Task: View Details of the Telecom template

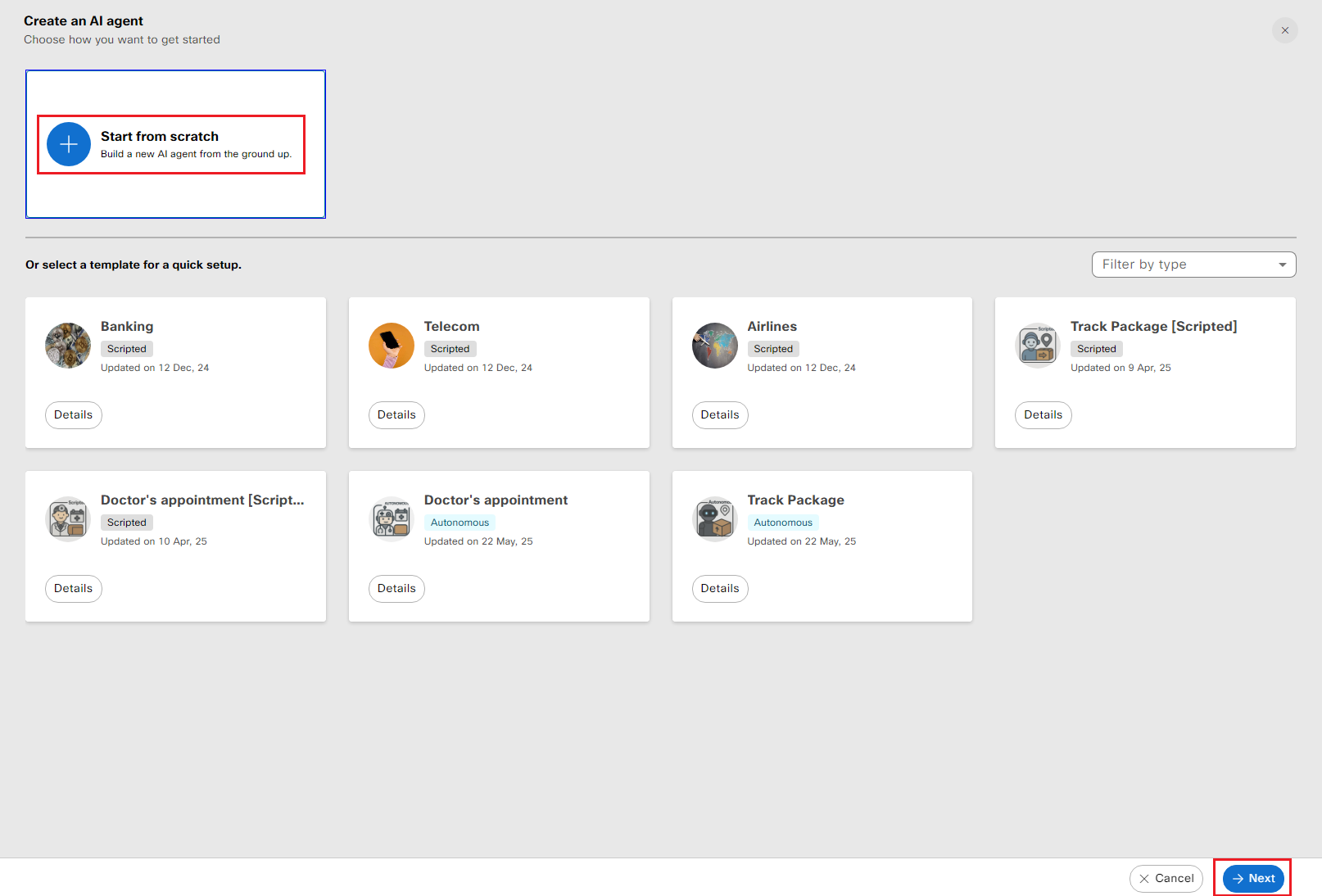Action: 396,415
